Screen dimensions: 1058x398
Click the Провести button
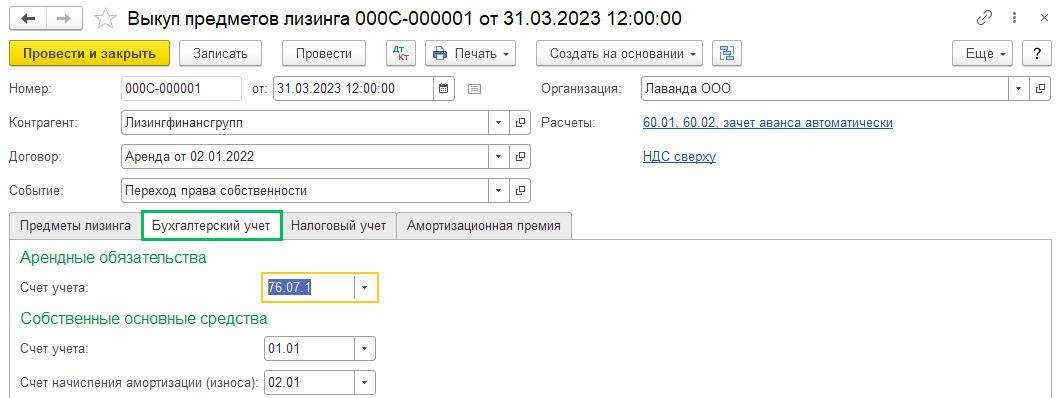pyautogui.click(x=324, y=53)
